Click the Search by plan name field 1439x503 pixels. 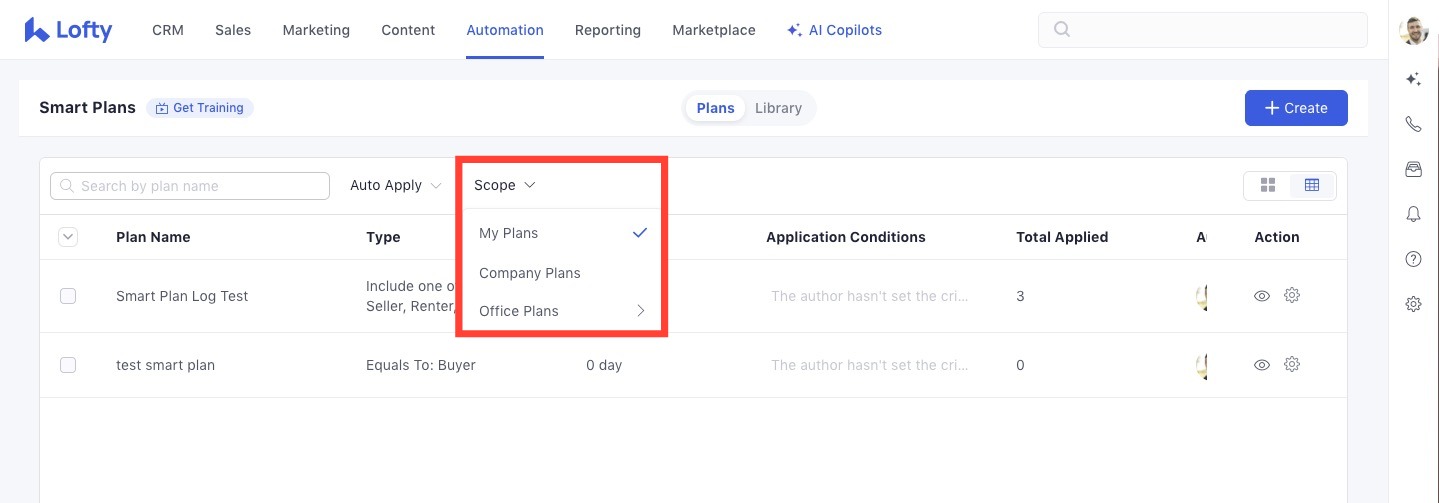click(190, 186)
